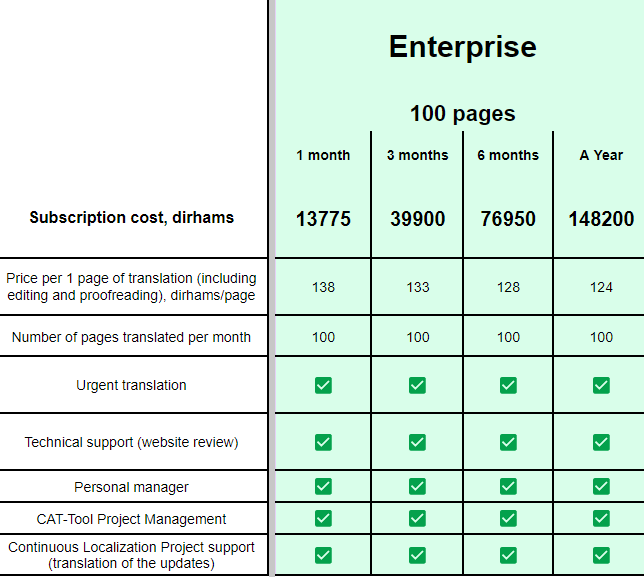Click the 13775 subscription cost cell
Viewport: 644px width, 577px height.
(323, 219)
